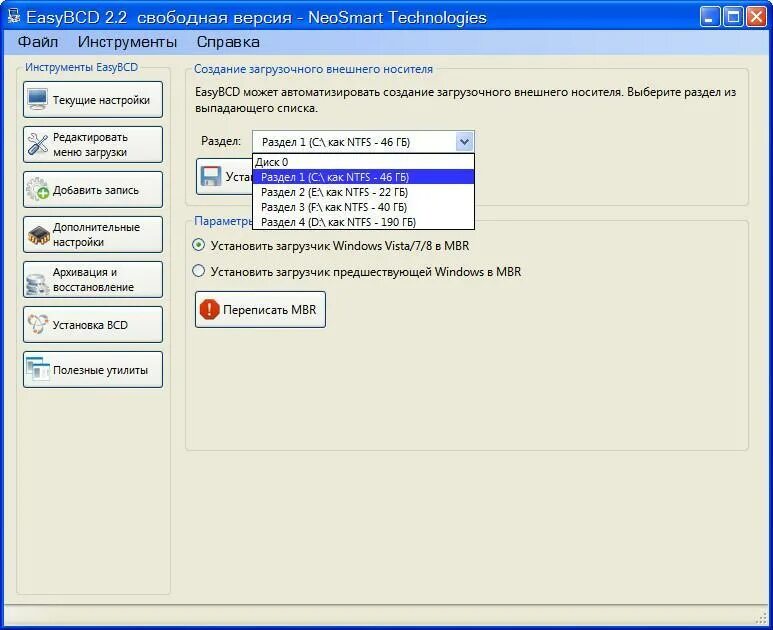This screenshot has width=773, height=630.
Task: Open Редактировать меню загрузки section
Action: tap(93, 144)
